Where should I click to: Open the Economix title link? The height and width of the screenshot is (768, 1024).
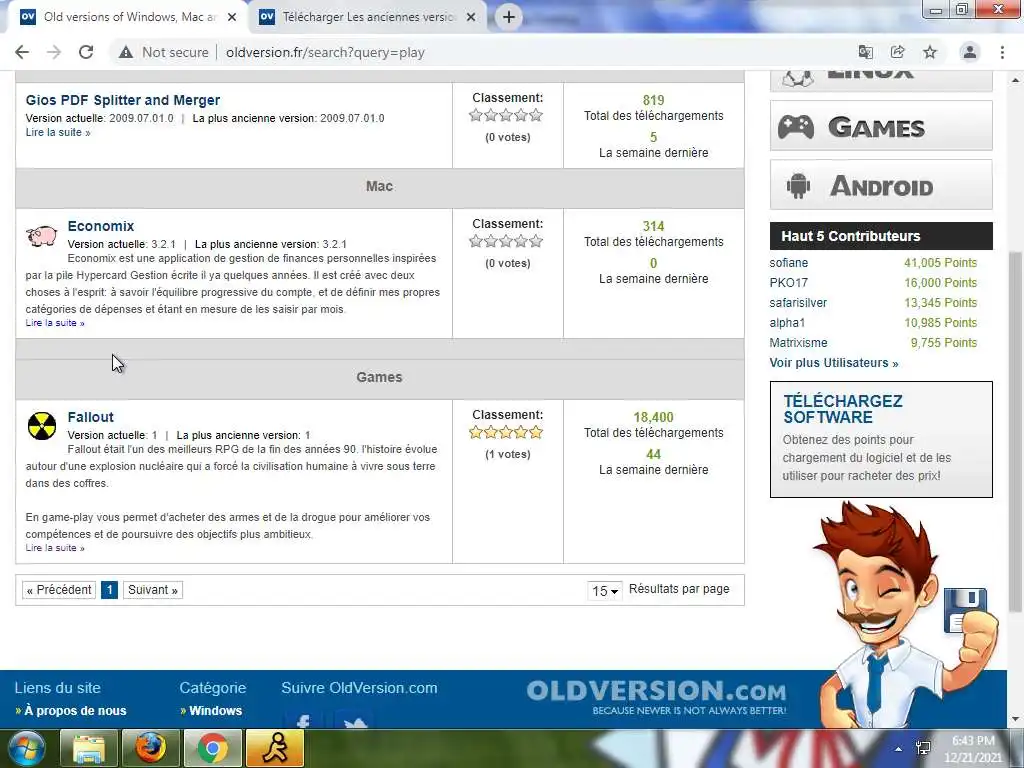pos(101,226)
